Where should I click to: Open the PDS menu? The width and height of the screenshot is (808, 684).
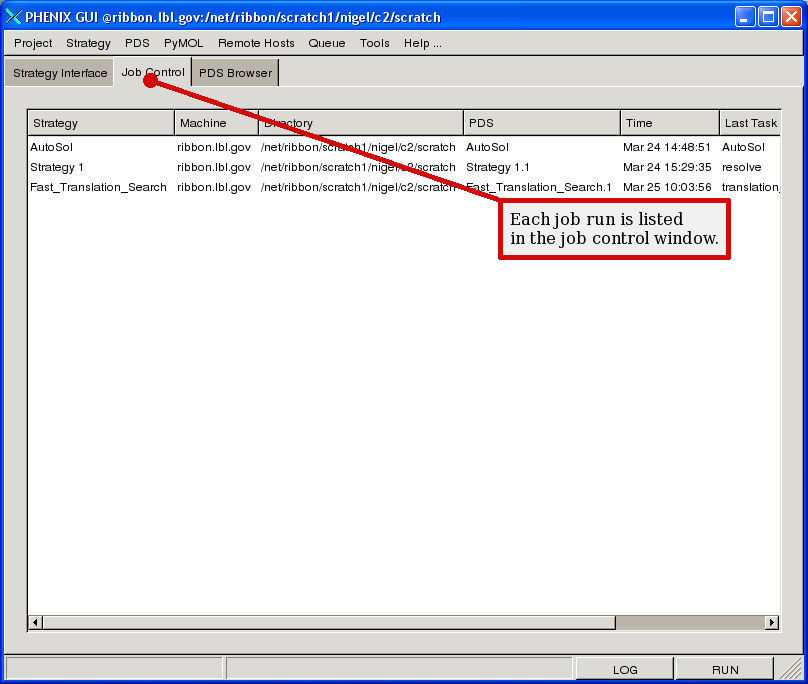coord(137,43)
